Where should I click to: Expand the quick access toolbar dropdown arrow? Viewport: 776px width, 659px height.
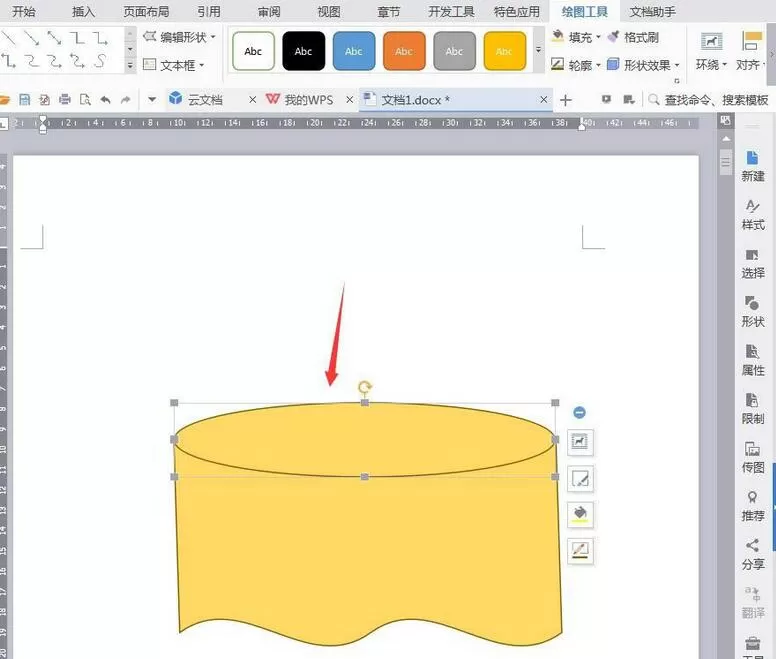point(152,100)
